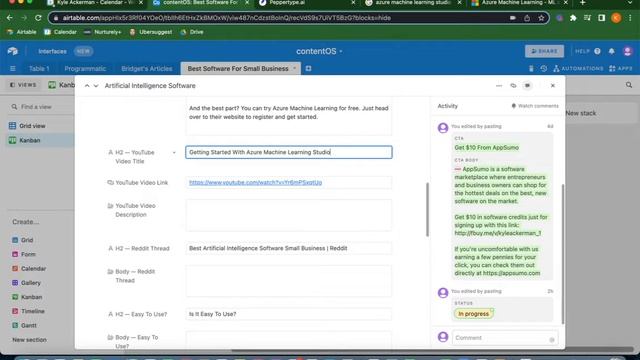The image size is (640, 360).
Task: Open Interfaces
Action: (x=52, y=51)
